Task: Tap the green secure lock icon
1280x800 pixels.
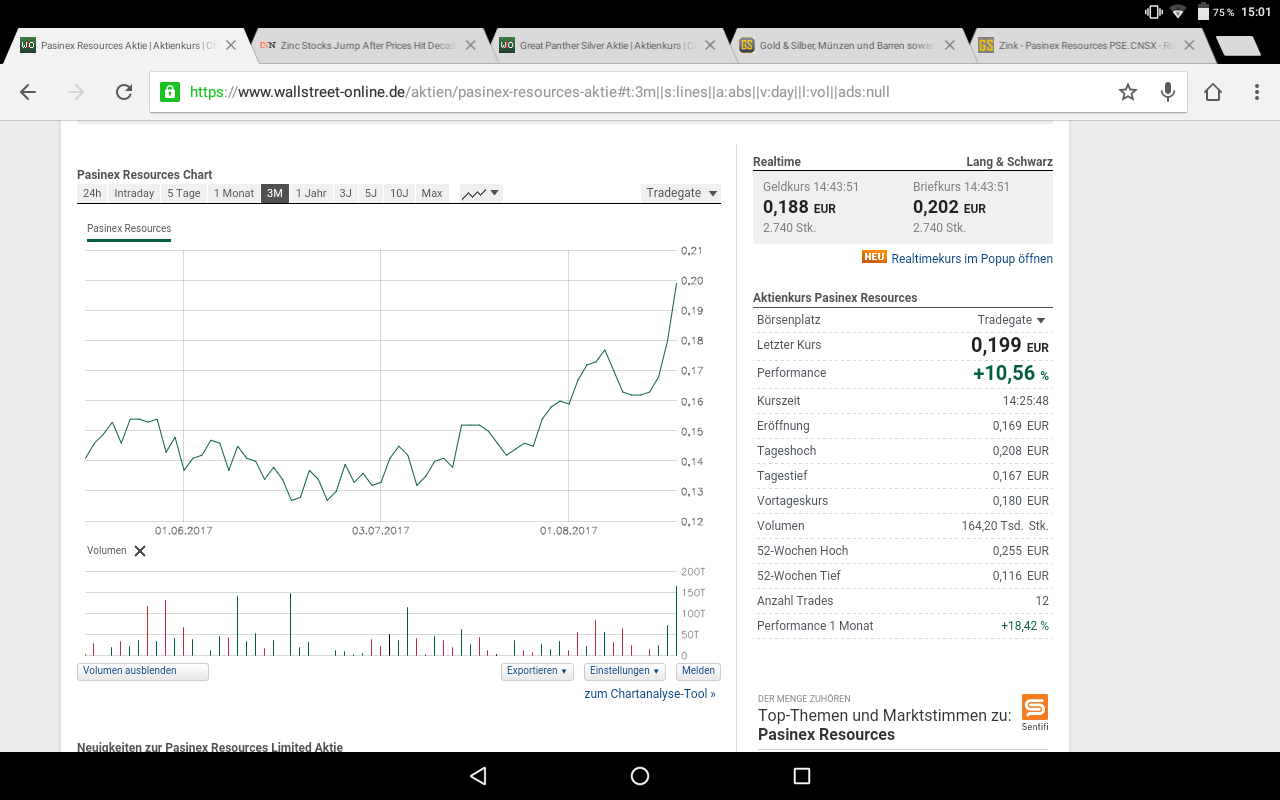Action: (x=170, y=92)
